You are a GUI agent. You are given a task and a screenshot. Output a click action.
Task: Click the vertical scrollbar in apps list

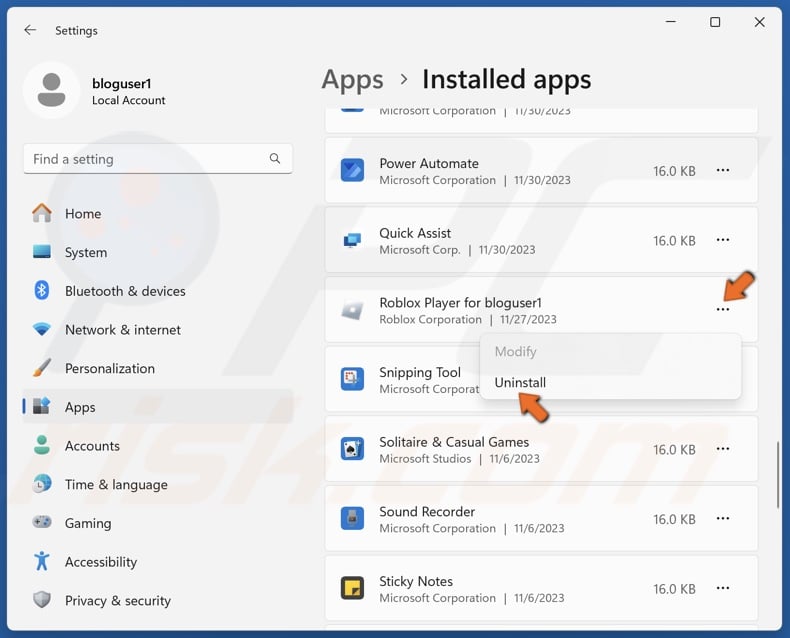(x=780, y=475)
